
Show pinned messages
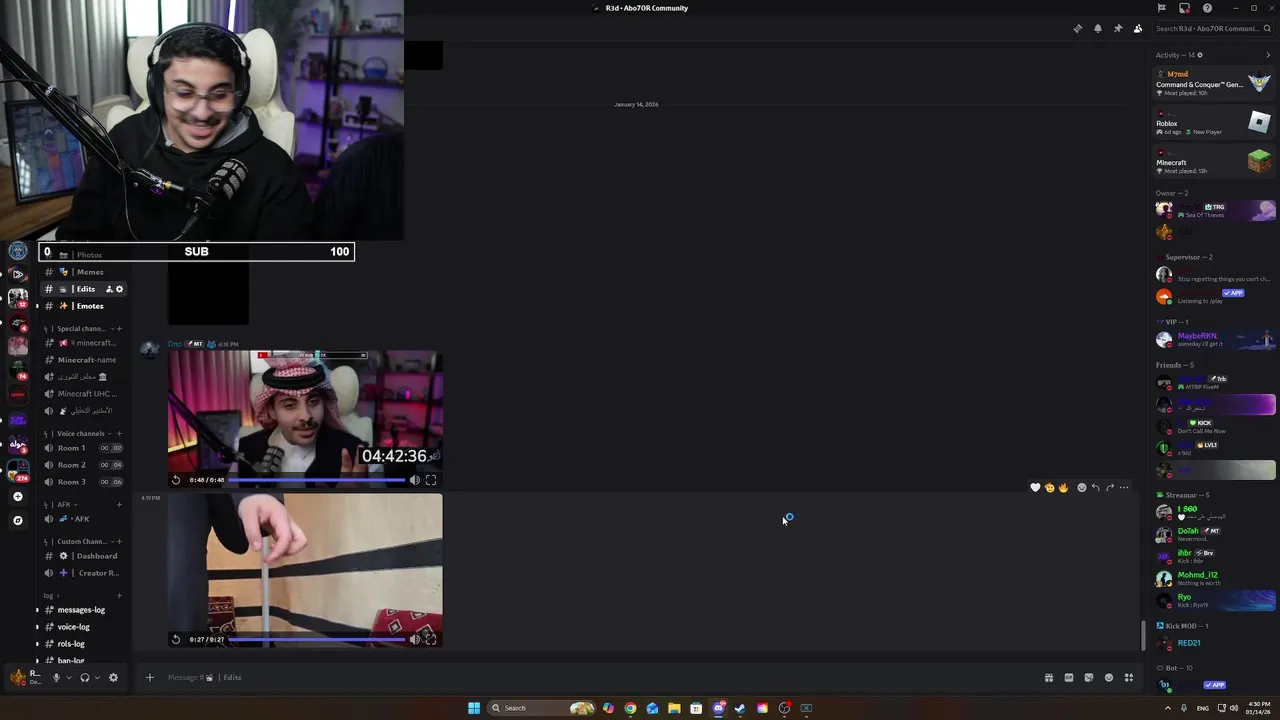pyautogui.click(x=1118, y=28)
